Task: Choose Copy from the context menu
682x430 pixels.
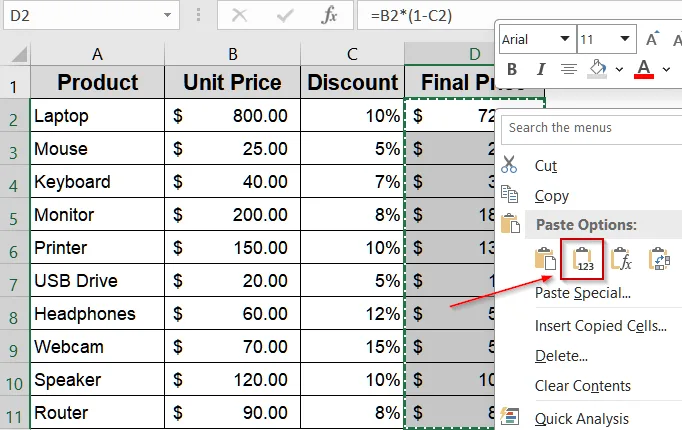Action: 552,196
